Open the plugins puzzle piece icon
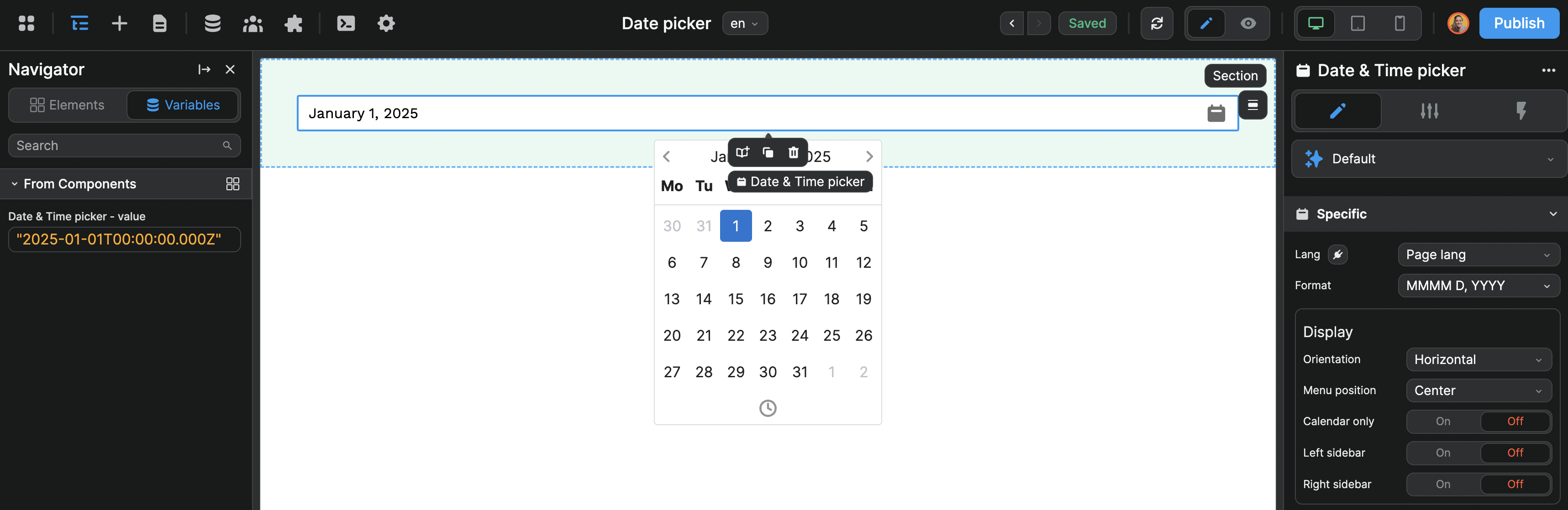The width and height of the screenshot is (1568, 510). 293,23
